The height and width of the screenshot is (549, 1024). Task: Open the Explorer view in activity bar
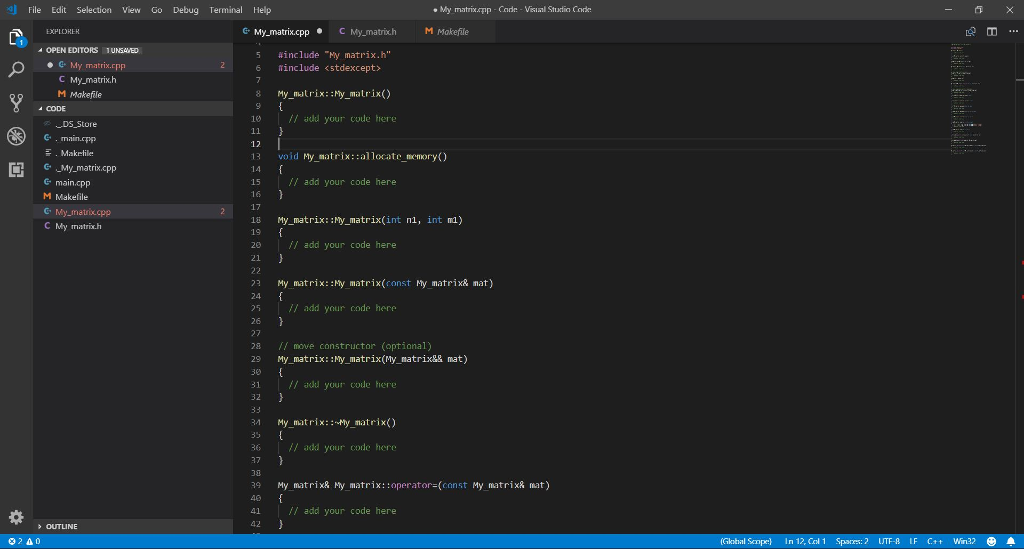pos(16,37)
